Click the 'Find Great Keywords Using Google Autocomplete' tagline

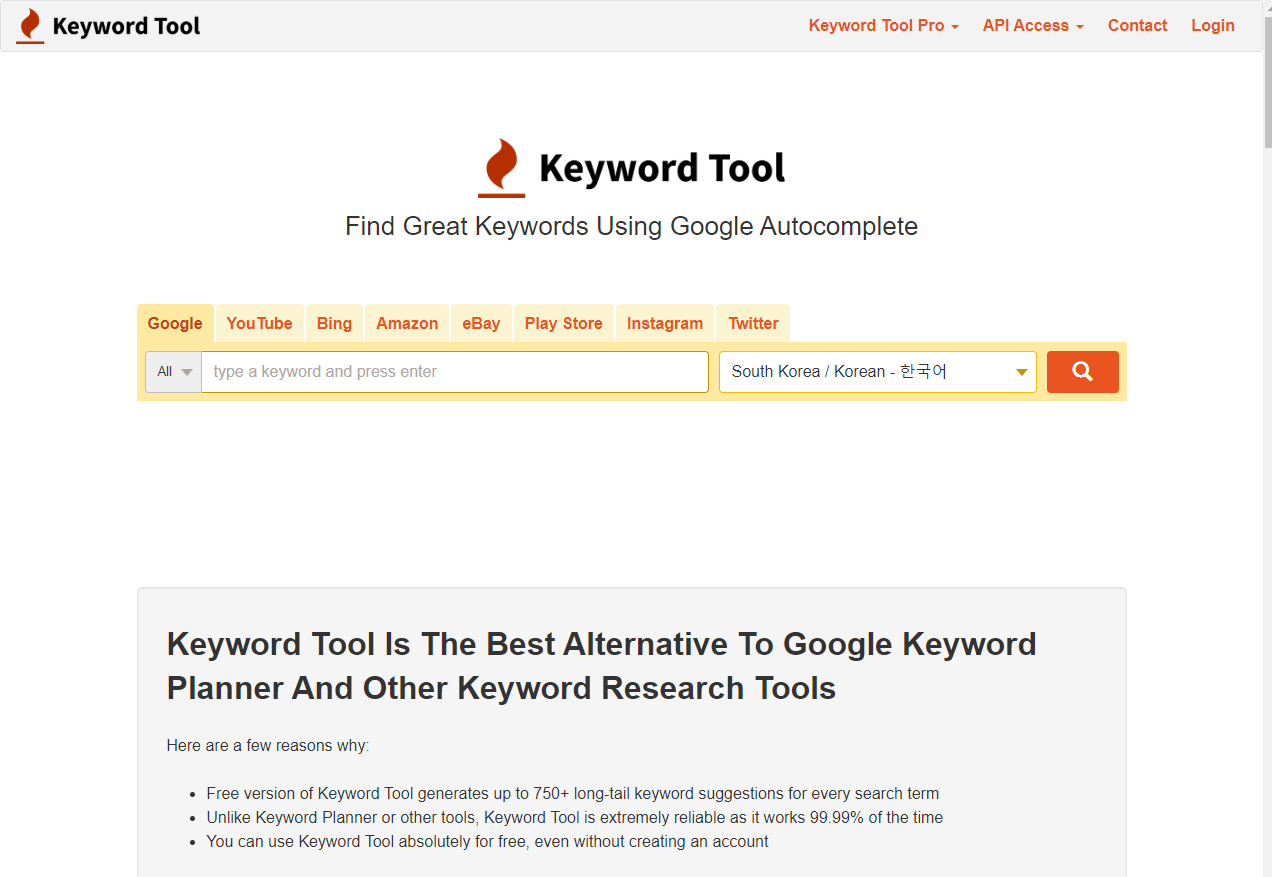pos(631,226)
